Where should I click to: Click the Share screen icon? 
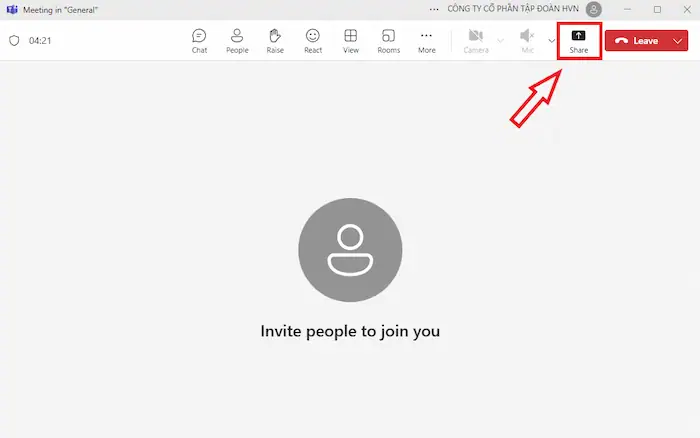[x=579, y=36]
